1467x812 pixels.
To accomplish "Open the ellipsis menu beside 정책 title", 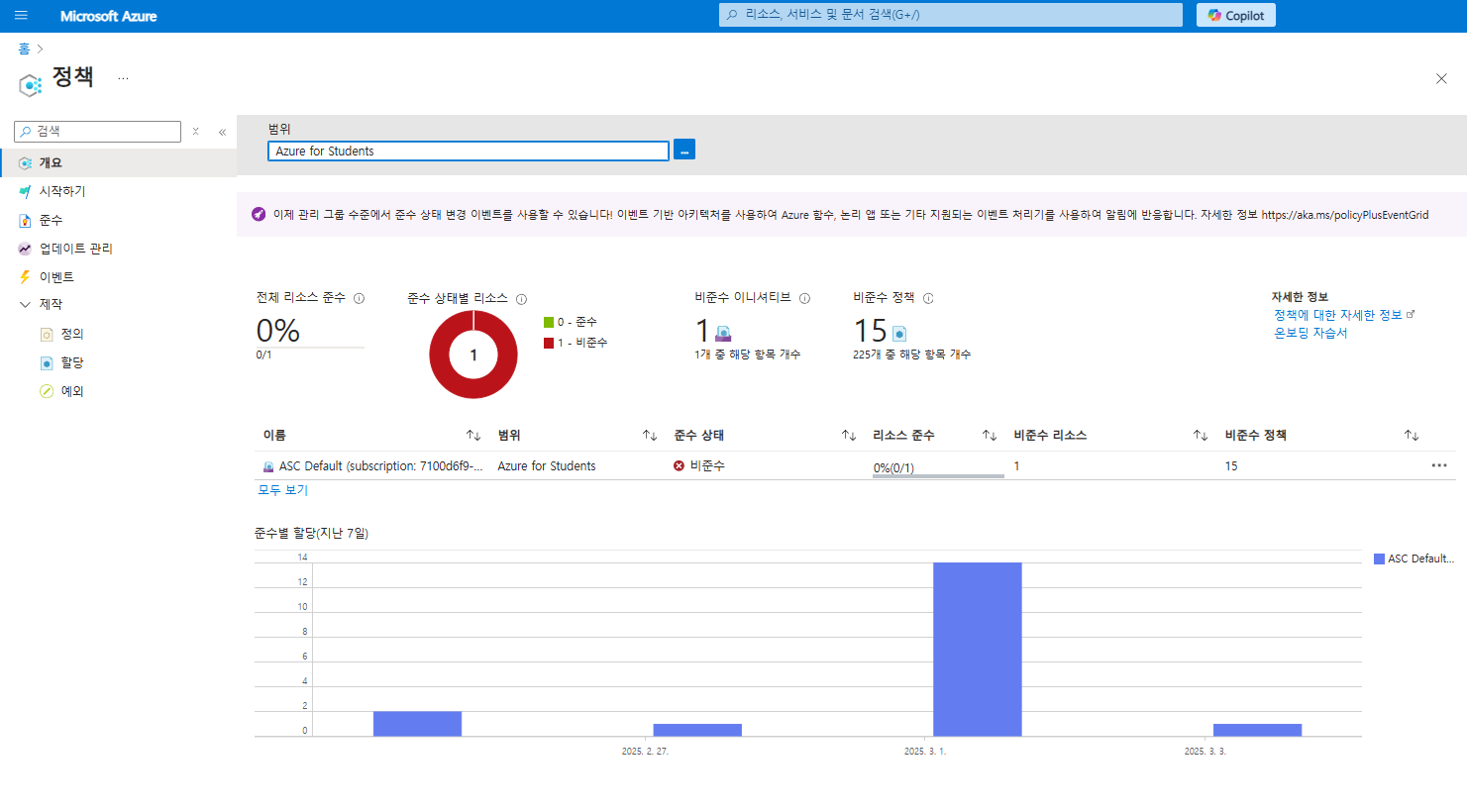I will click(123, 78).
